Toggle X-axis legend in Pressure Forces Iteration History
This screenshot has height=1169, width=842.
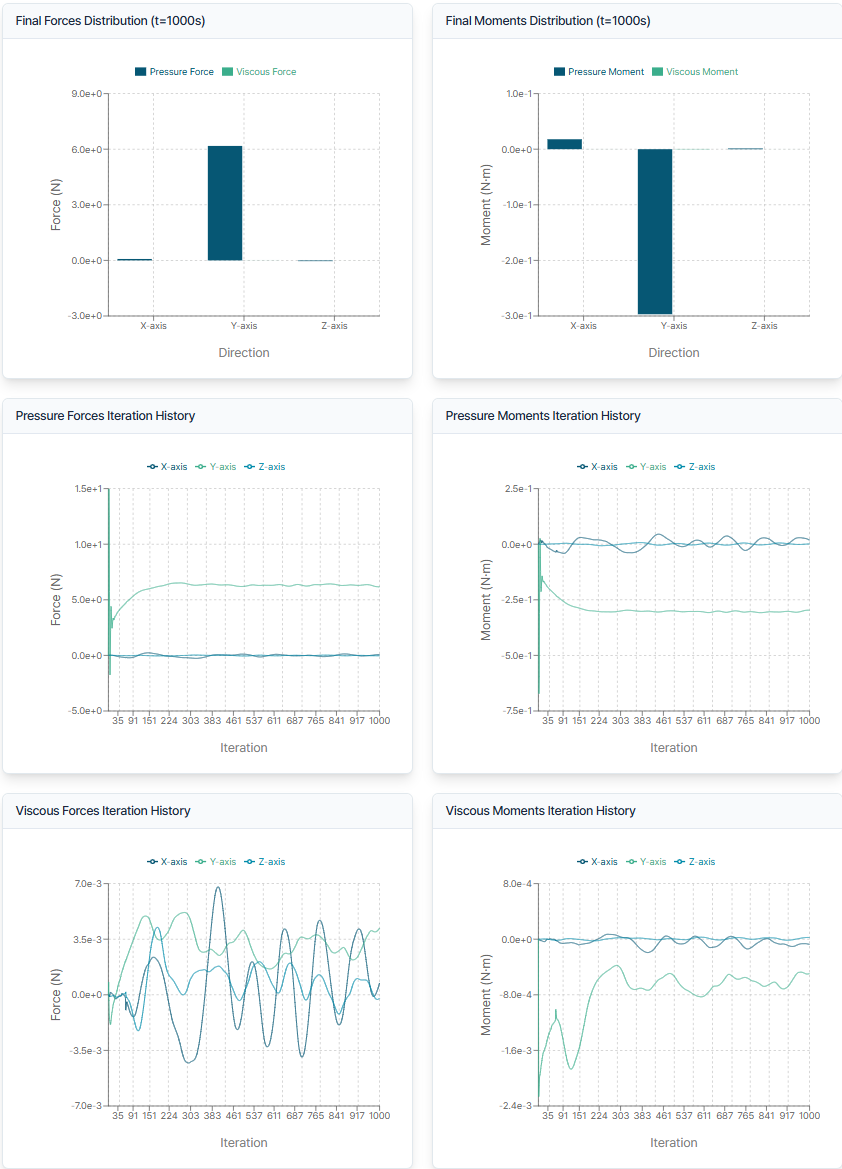(x=167, y=467)
